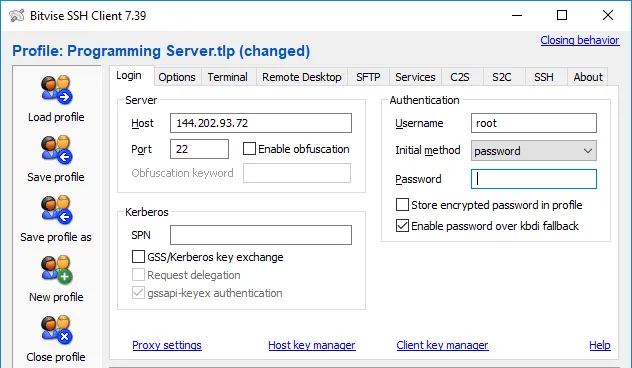Viewport: 632px width, 368px height.
Task: Click the Save profile as icon
Action: tap(56, 210)
